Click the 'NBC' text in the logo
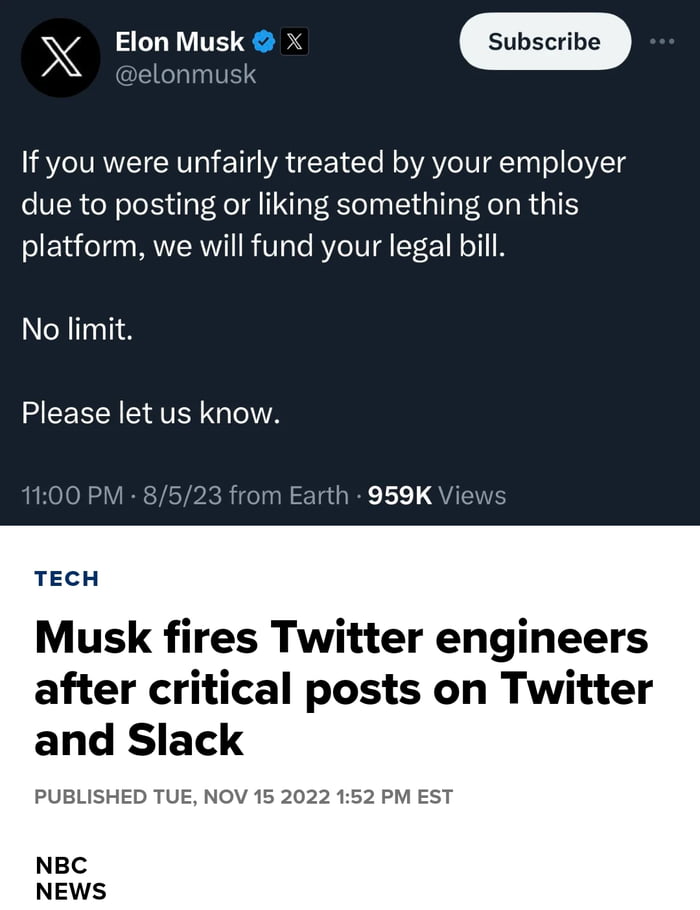This screenshot has width=700, height=910. tap(60, 866)
